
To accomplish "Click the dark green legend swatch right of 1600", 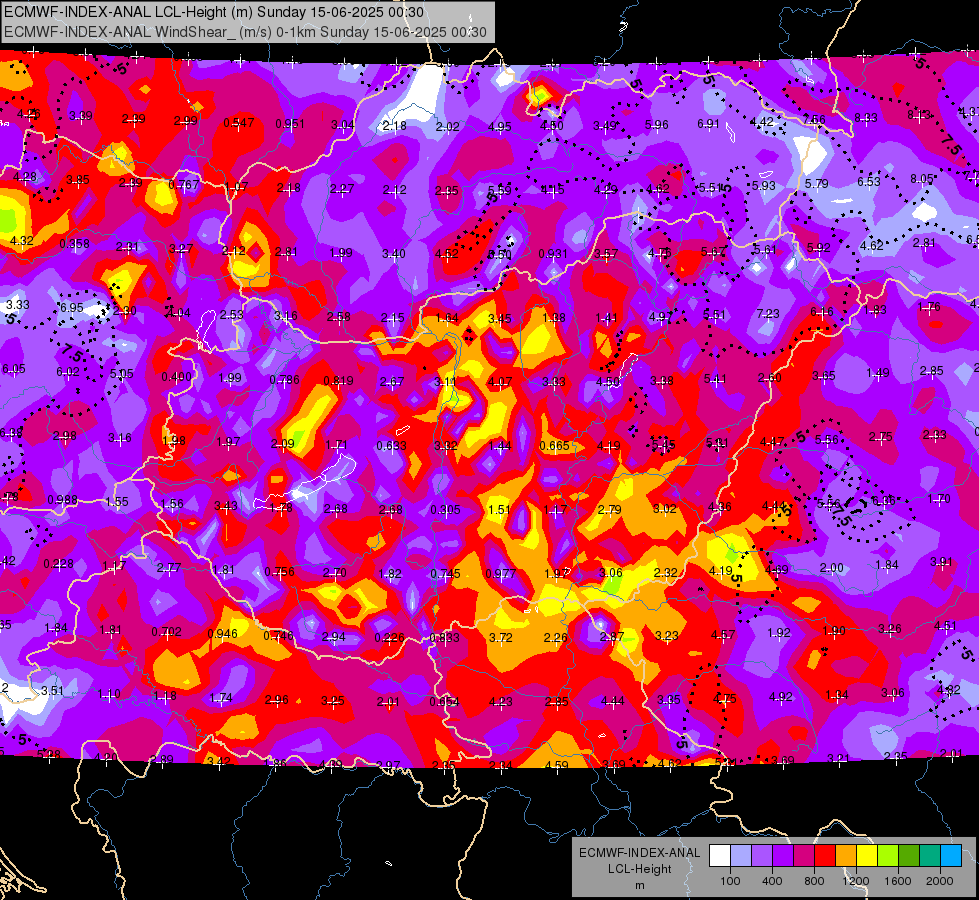I will click(x=909, y=856).
